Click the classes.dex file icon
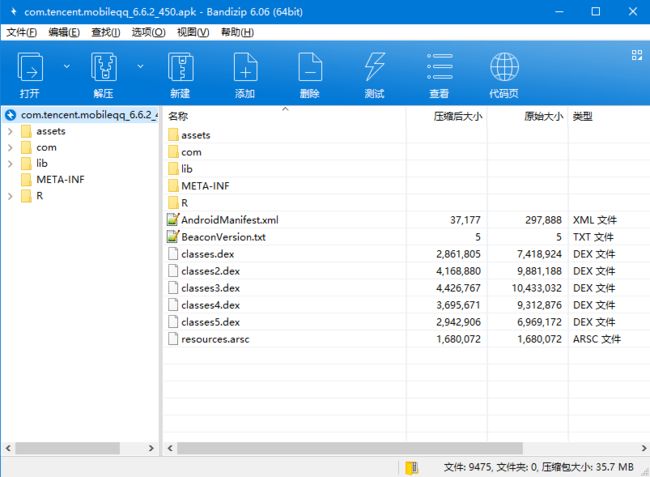650x477 pixels. [173, 254]
